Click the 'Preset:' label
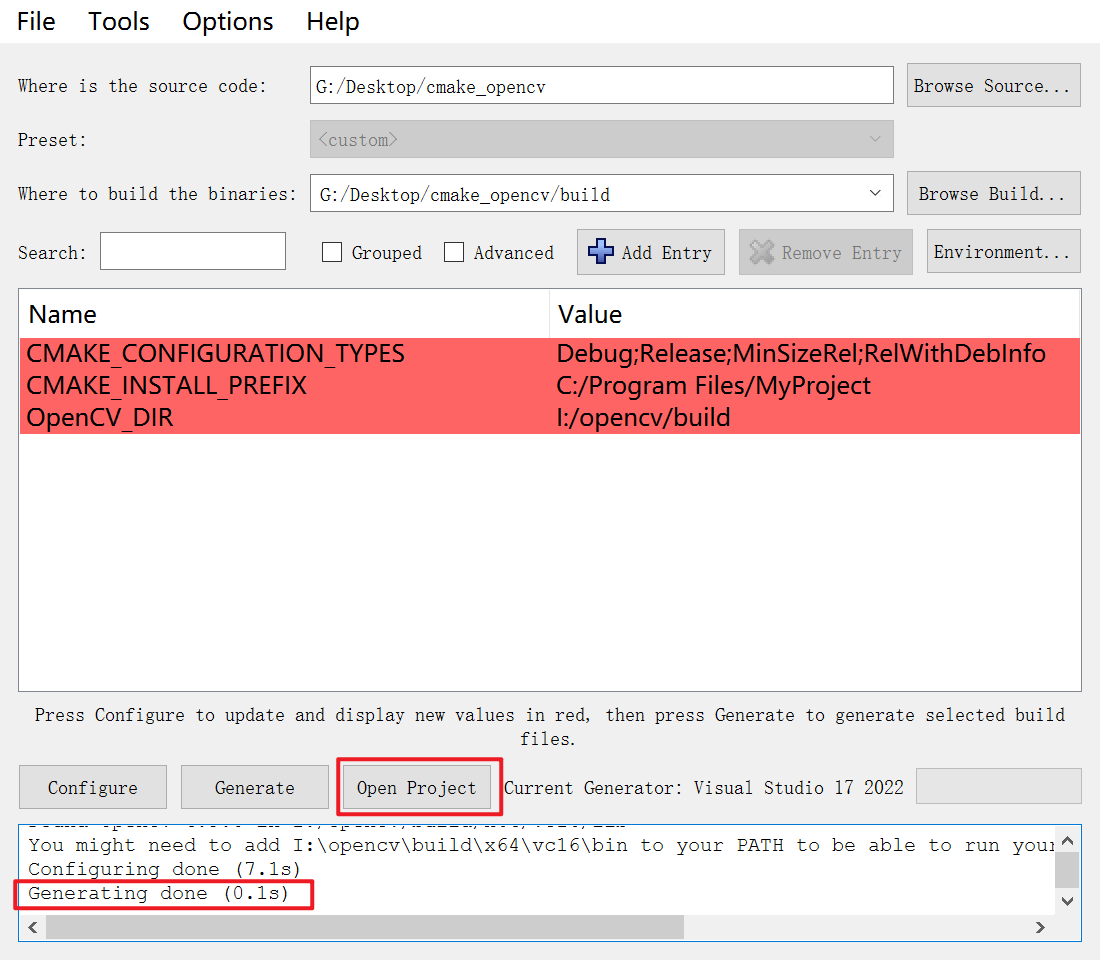The image size is (1100, 960). point(52,140)
